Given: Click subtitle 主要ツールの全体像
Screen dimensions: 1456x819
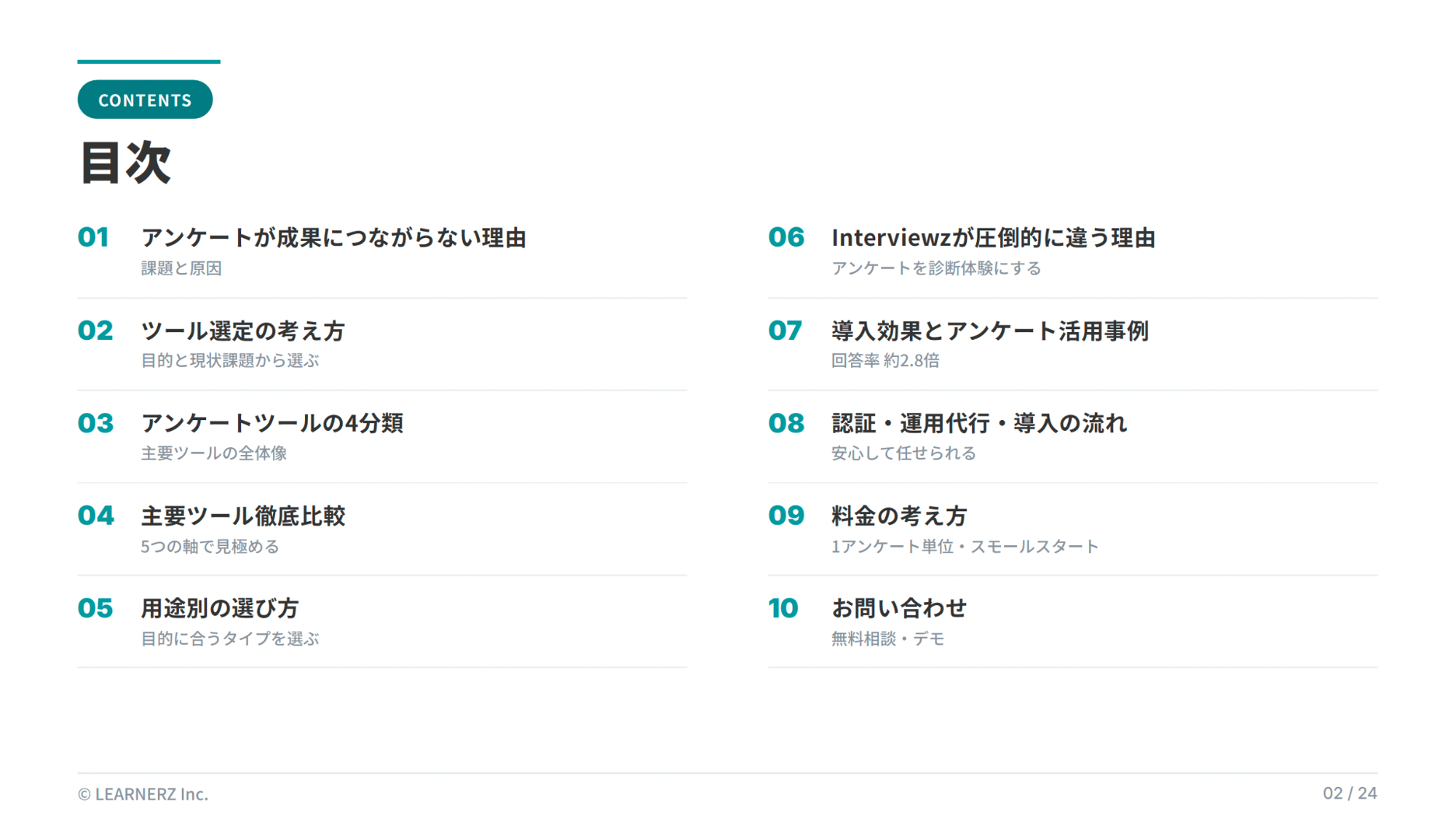Looking at the screenshot, I should point(214,454).
